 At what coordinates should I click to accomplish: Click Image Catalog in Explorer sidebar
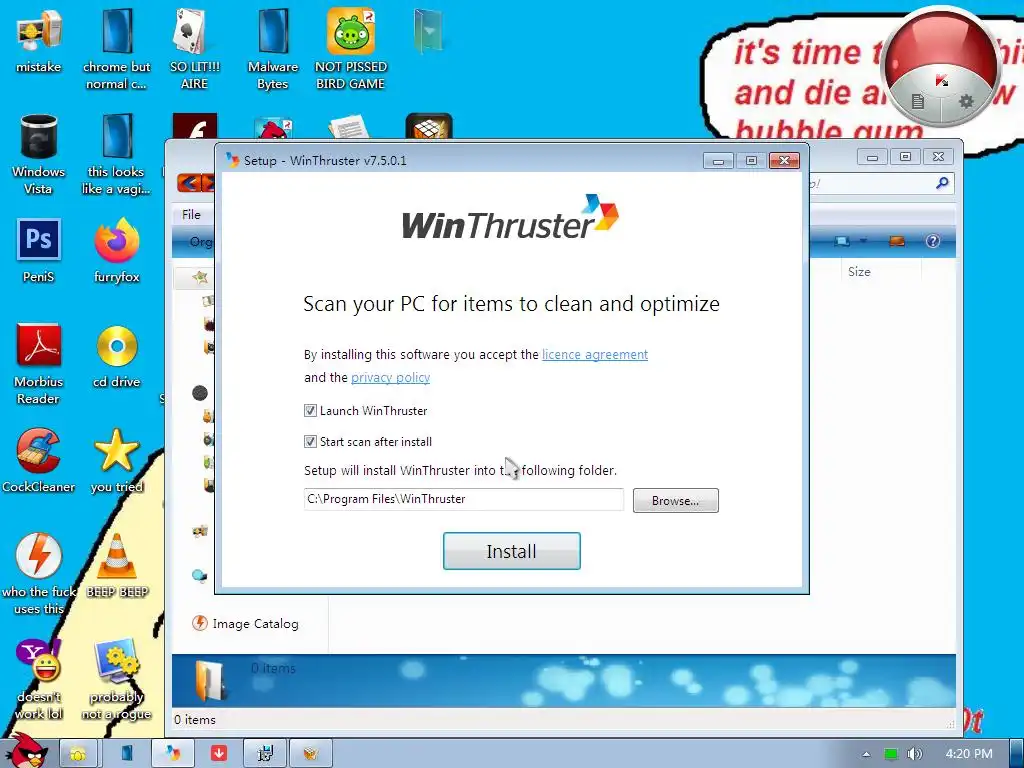tap(245, 624)
